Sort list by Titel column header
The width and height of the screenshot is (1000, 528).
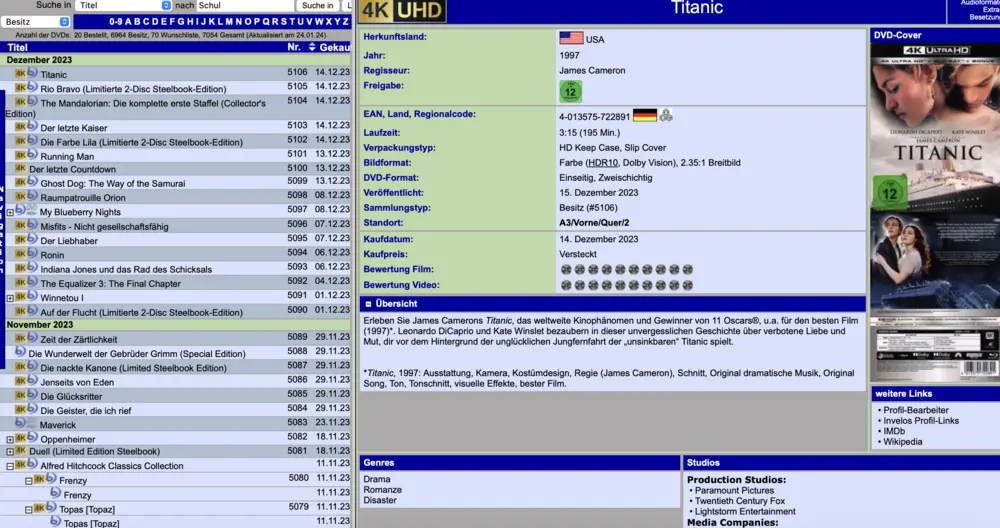click(18, 47)
